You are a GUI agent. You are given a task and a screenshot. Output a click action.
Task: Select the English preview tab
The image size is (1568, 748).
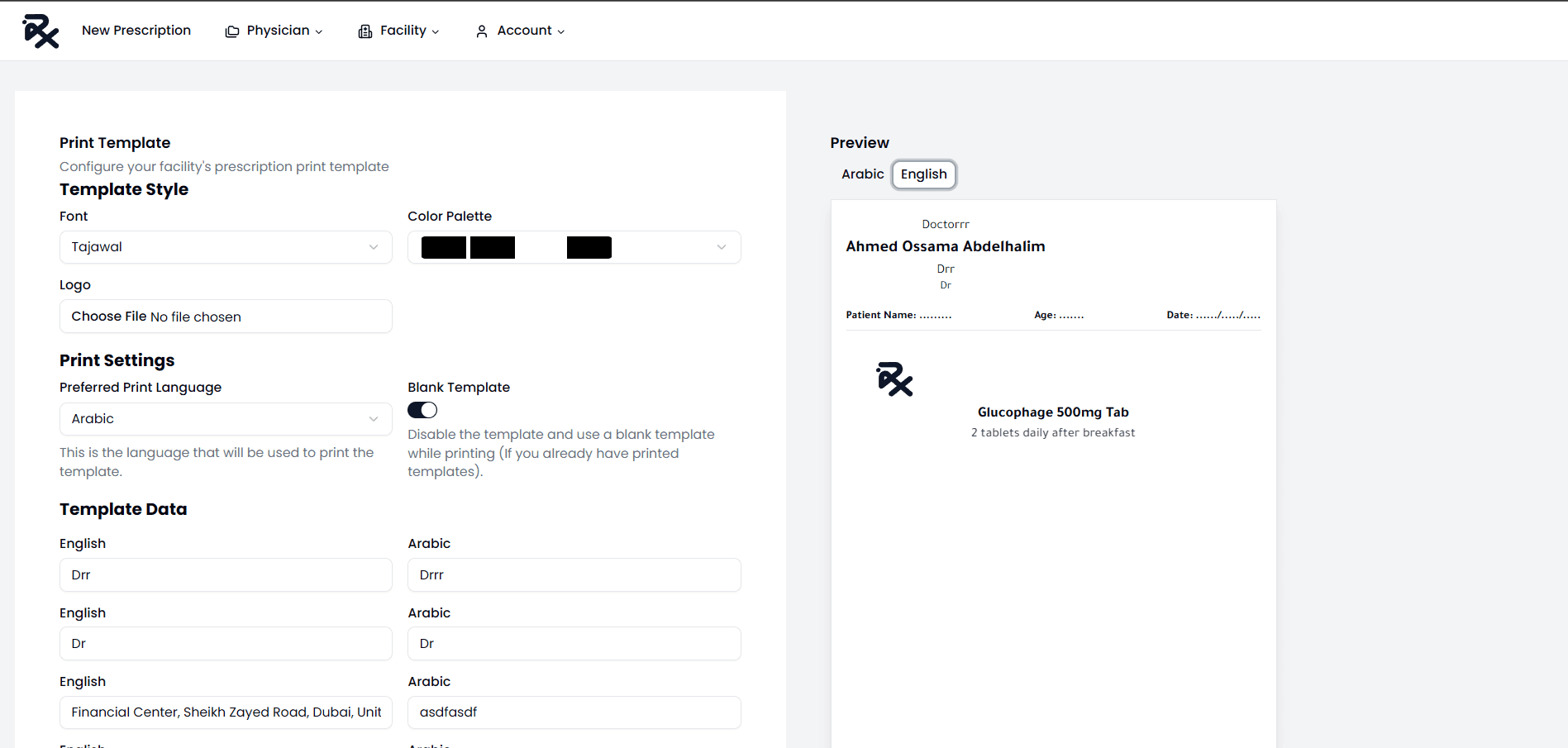click(923, 174)
